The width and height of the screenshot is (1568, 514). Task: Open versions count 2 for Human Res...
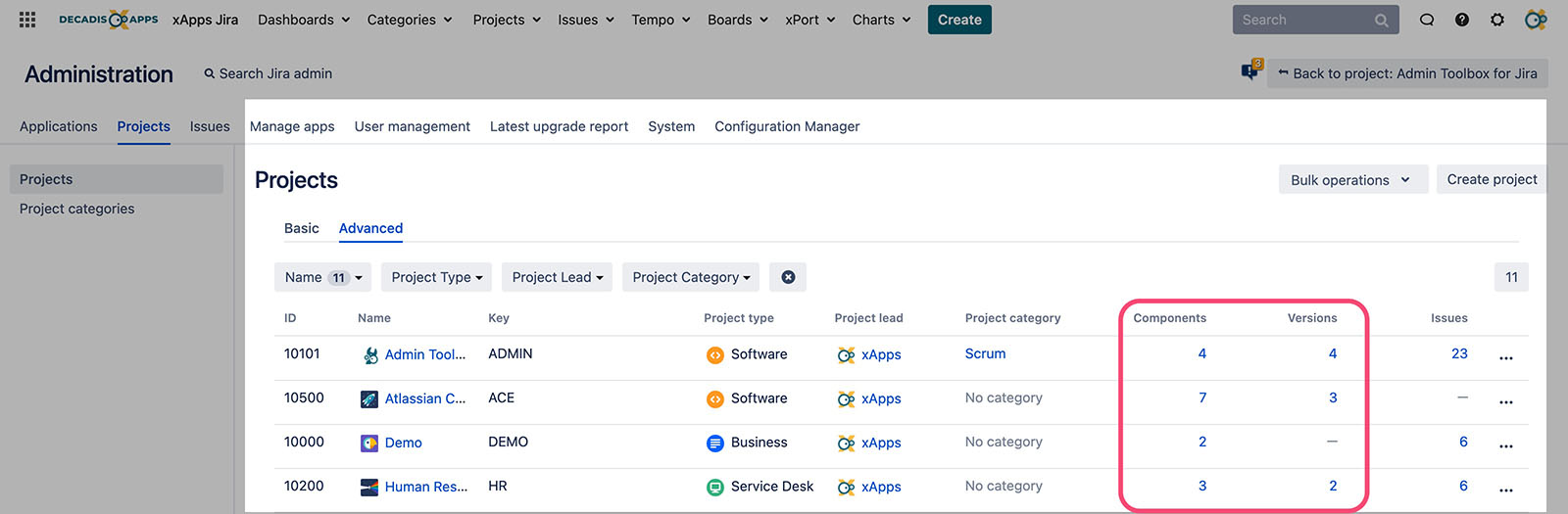(1333, 486)
